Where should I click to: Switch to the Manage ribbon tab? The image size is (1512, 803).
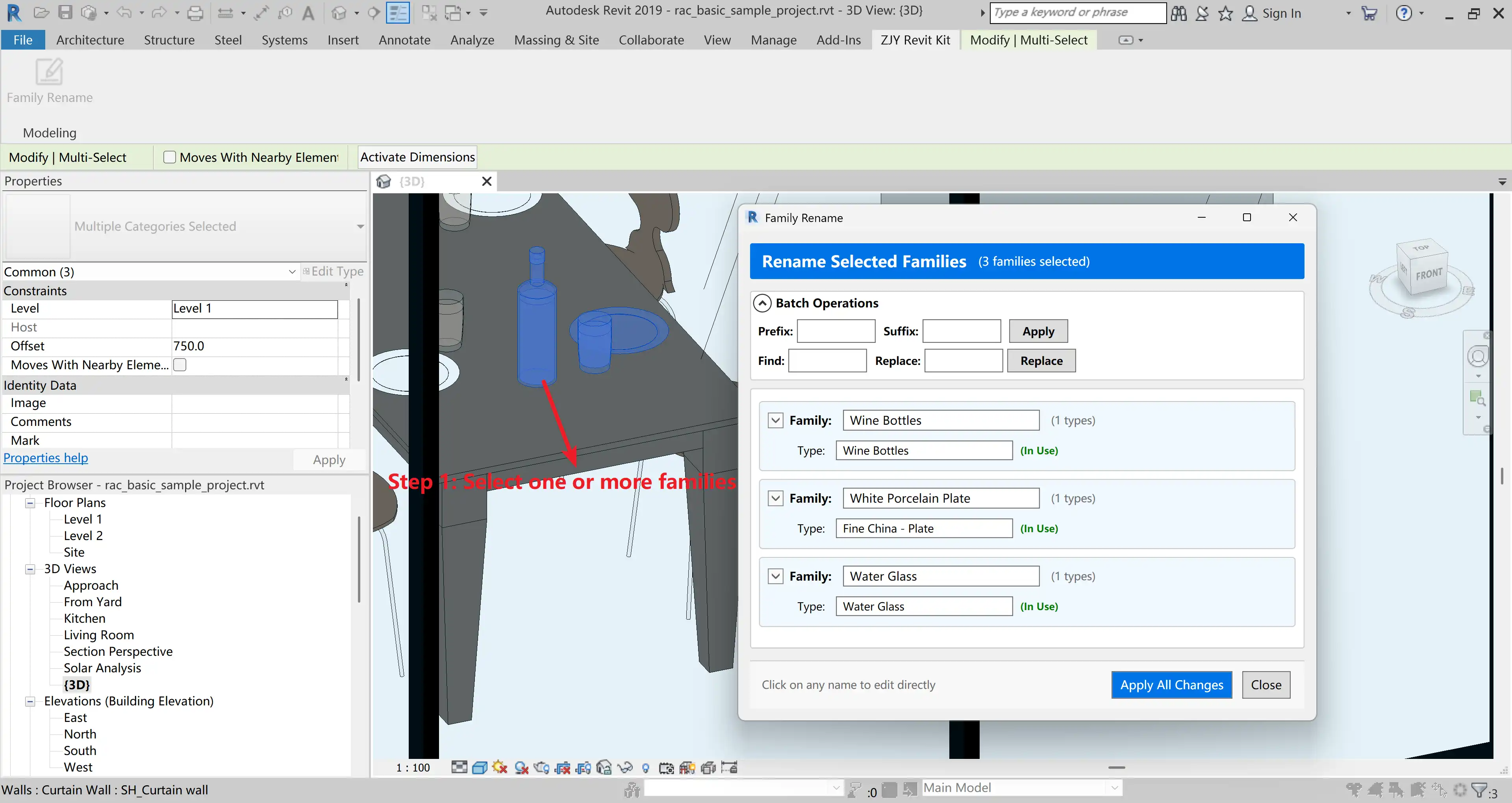coord(773,40)
